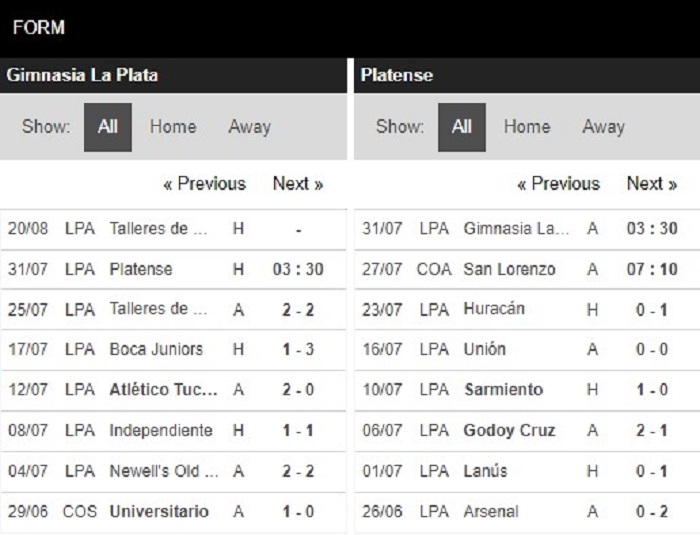The height and width of the screenshot is (535, 700).
Task: Click the Newell's Old Boys match row
Action: point(173,472)
